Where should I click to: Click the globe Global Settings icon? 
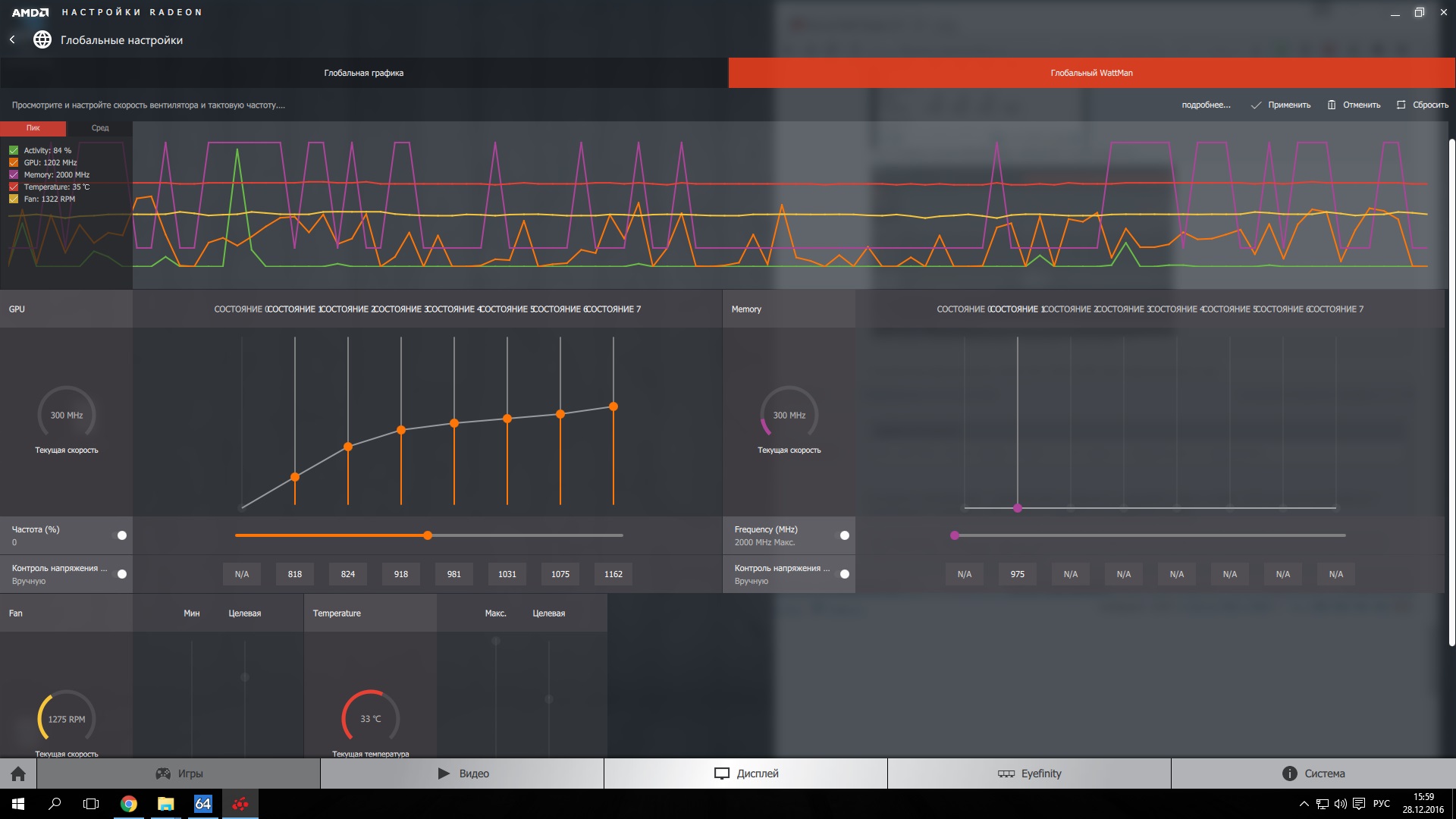[42, 39]
